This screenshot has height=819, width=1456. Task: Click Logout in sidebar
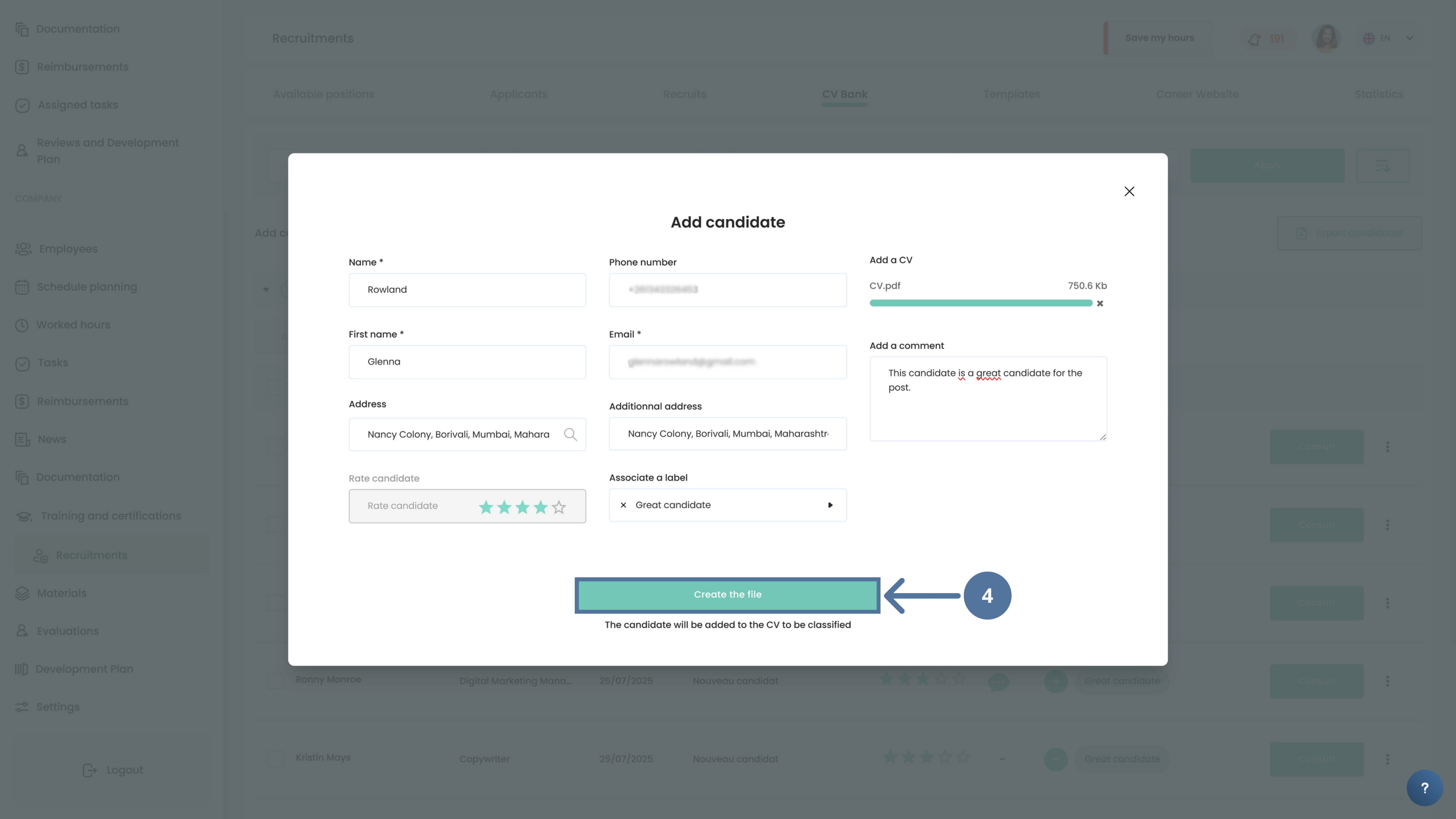click(112, 770)
